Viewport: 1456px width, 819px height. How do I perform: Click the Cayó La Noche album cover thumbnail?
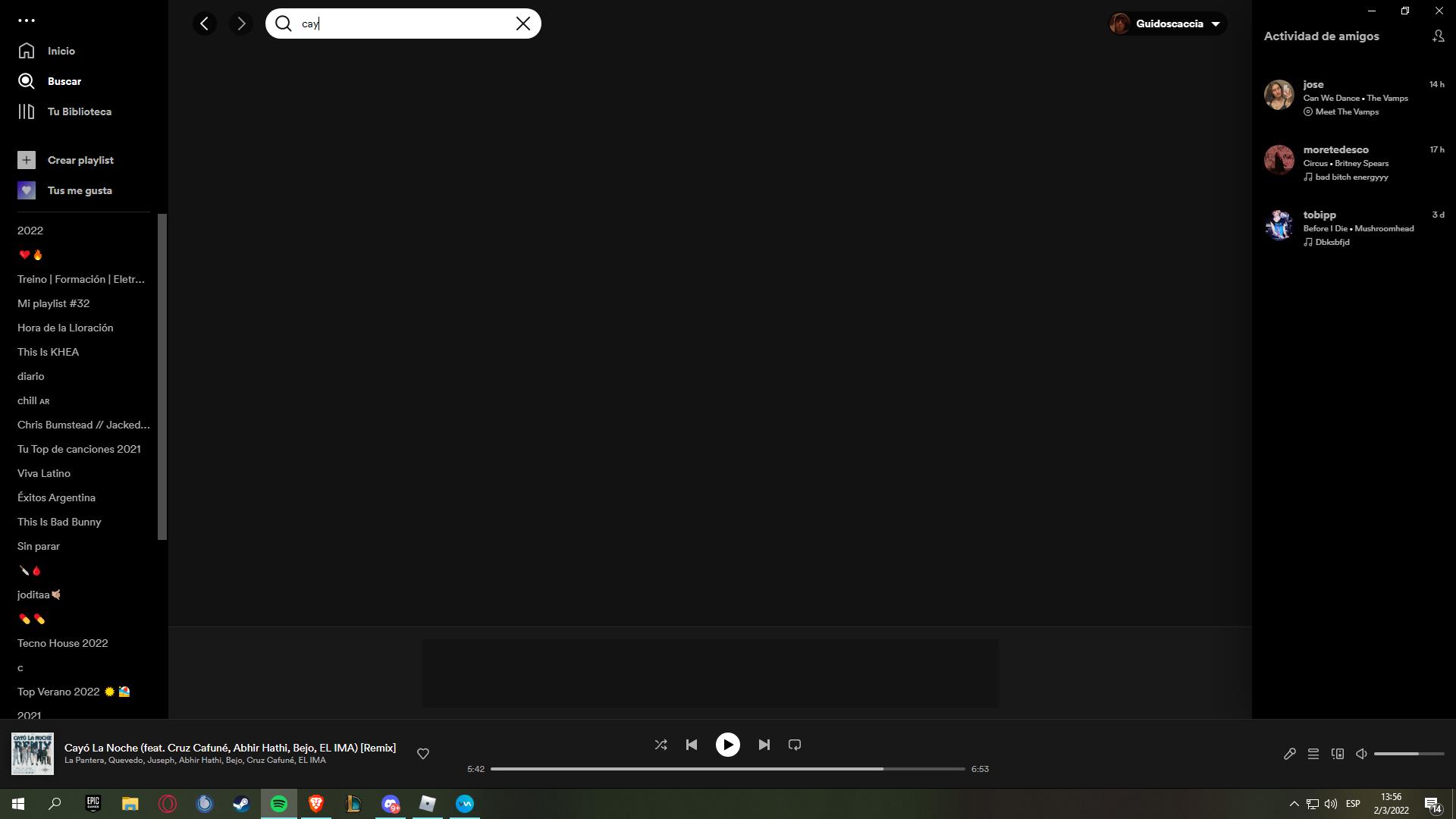tap(33, 753)
